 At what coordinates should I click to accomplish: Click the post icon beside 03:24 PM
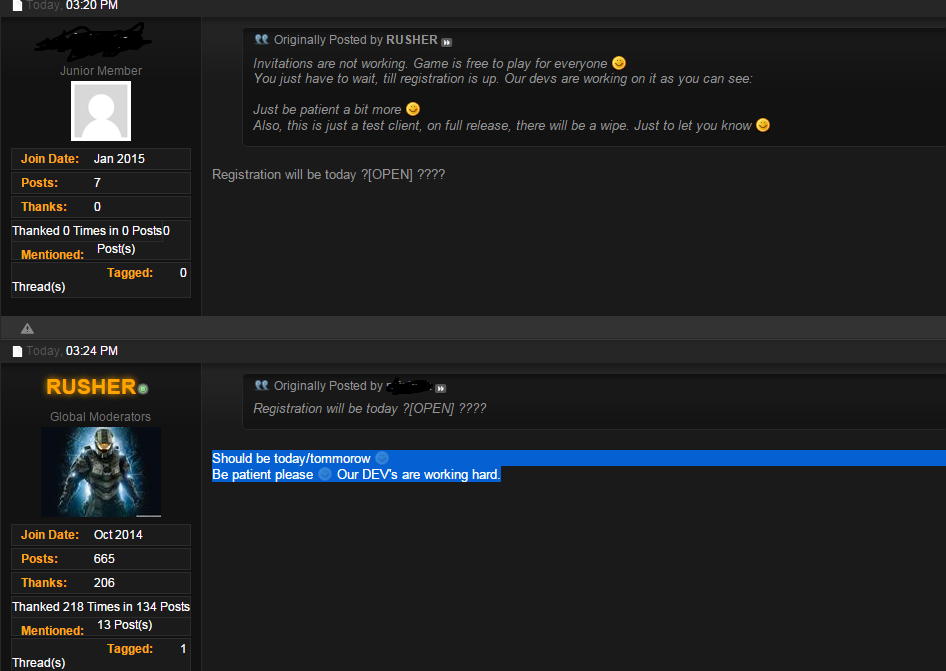17,351
